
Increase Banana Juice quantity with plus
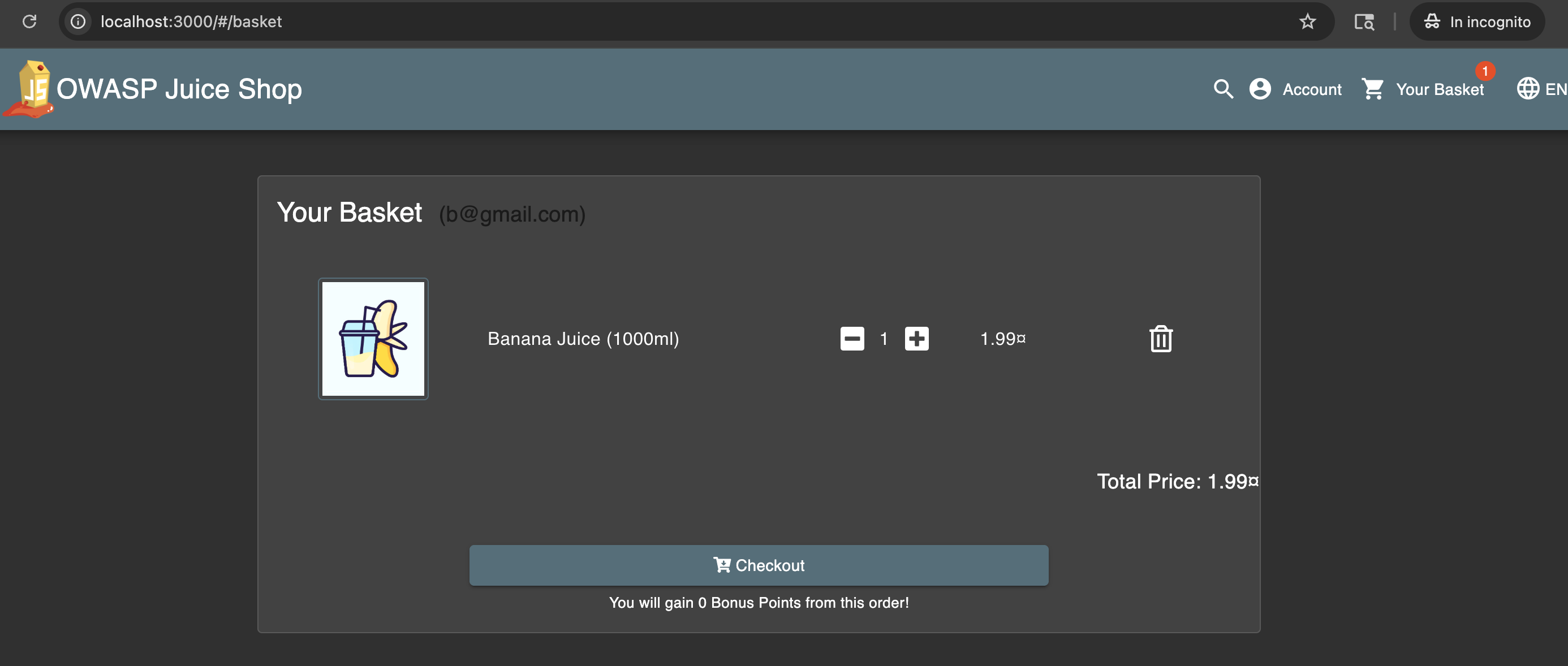coord(916,339)
